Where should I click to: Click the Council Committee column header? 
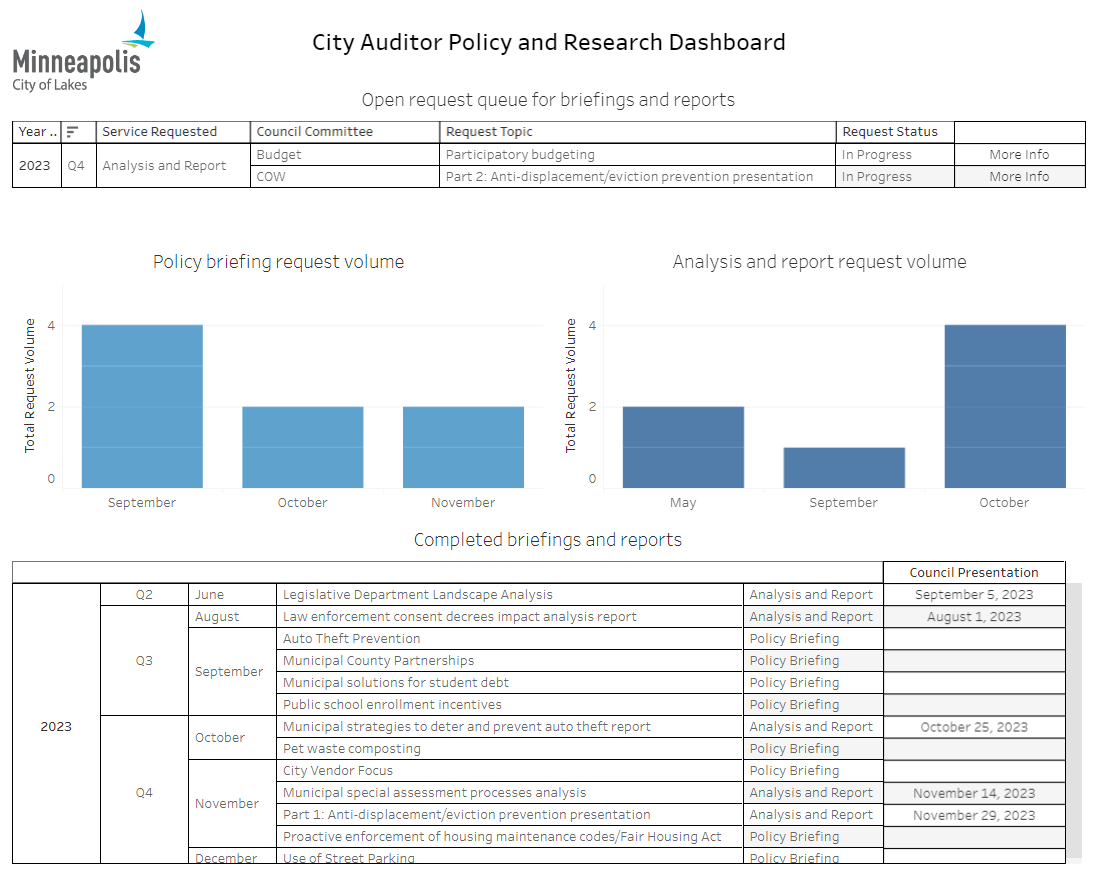click(345, 132)
